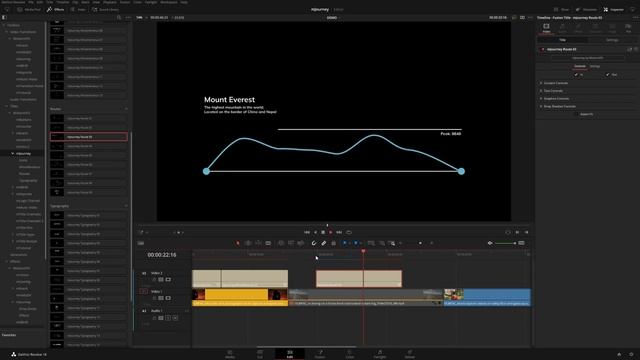Jump to the first frame
Screen dimensions: 640x360
(307, 232)
